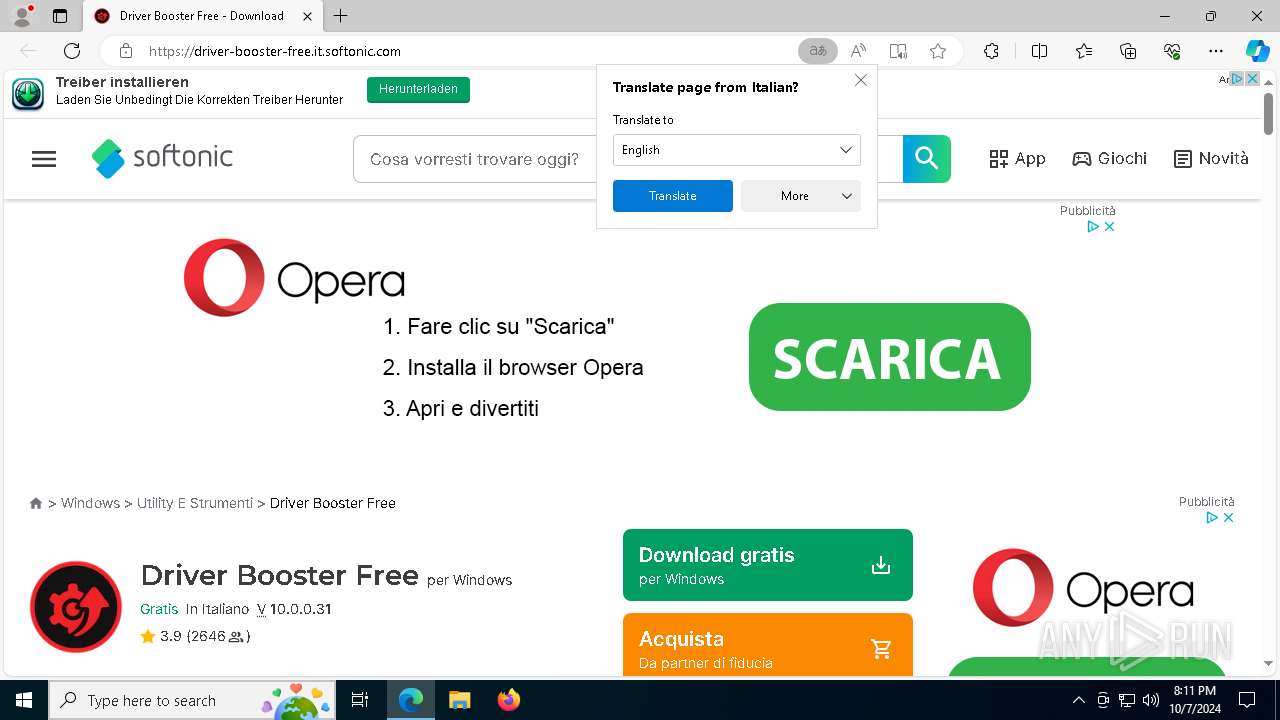Click the green SCARICA button
Image resolution: width=1280 pixels, height=720 pixels.
point(890,357)
